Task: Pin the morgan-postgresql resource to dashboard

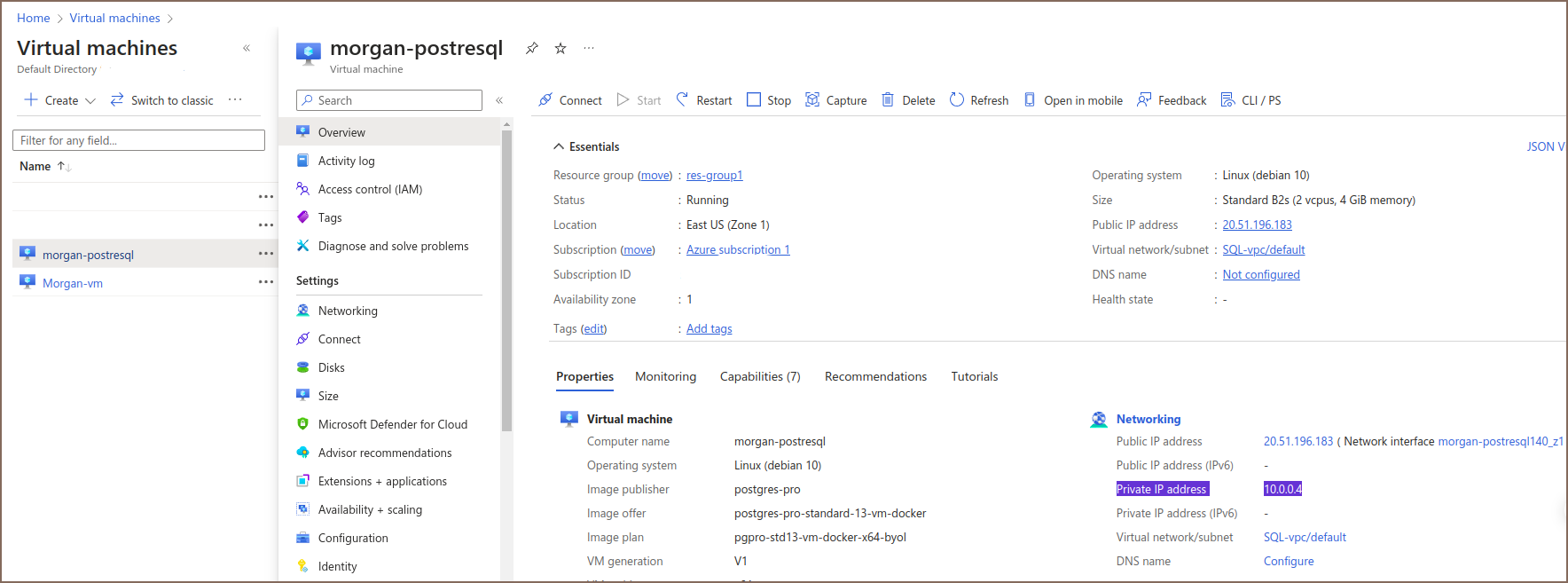Action: [531, 48]
